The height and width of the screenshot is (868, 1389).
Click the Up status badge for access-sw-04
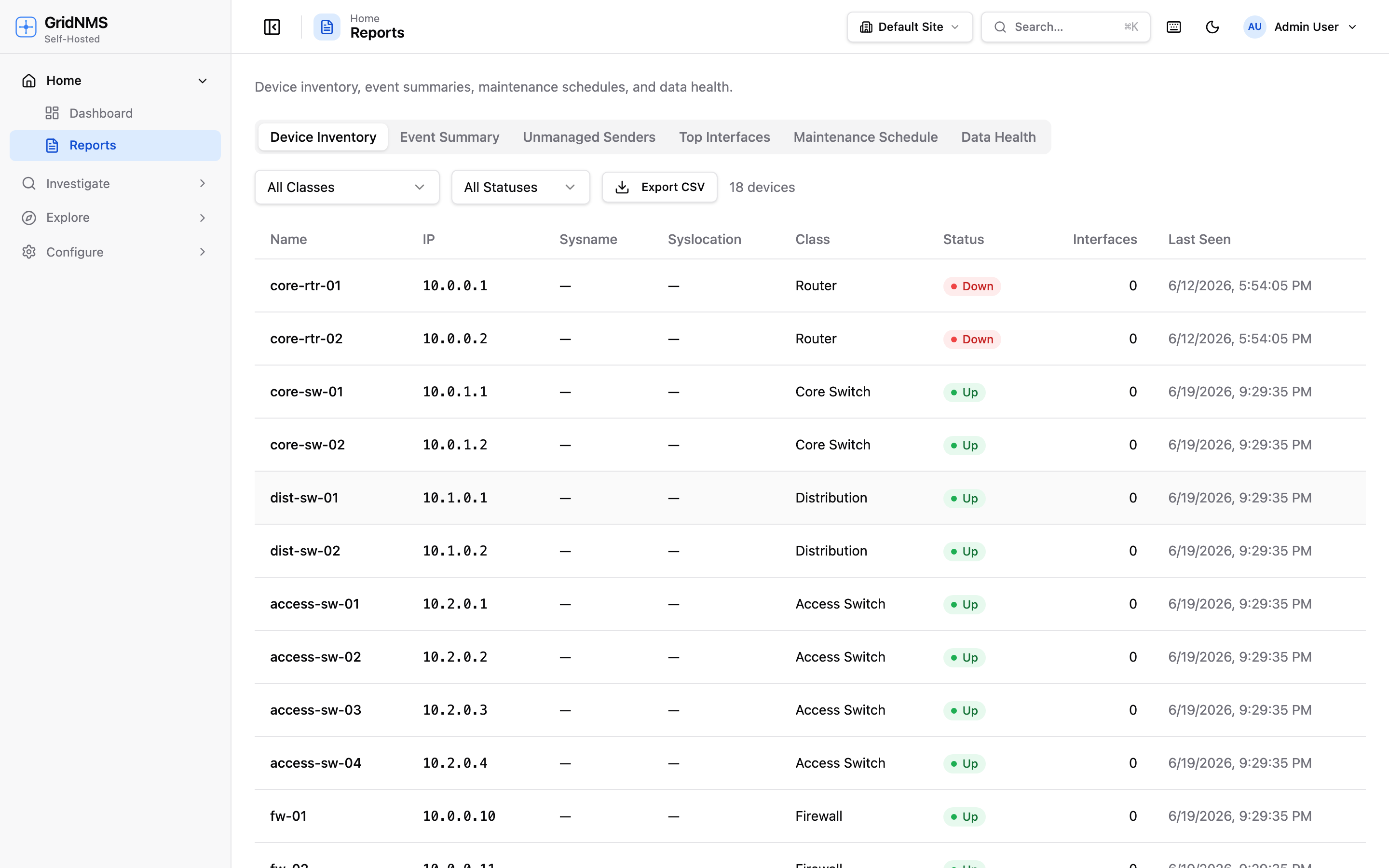coord(964,763)
